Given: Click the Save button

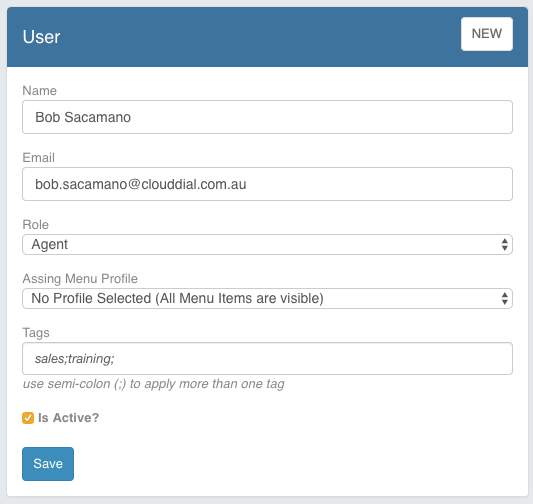Looking at the screenshot, I should coord(48,464).
